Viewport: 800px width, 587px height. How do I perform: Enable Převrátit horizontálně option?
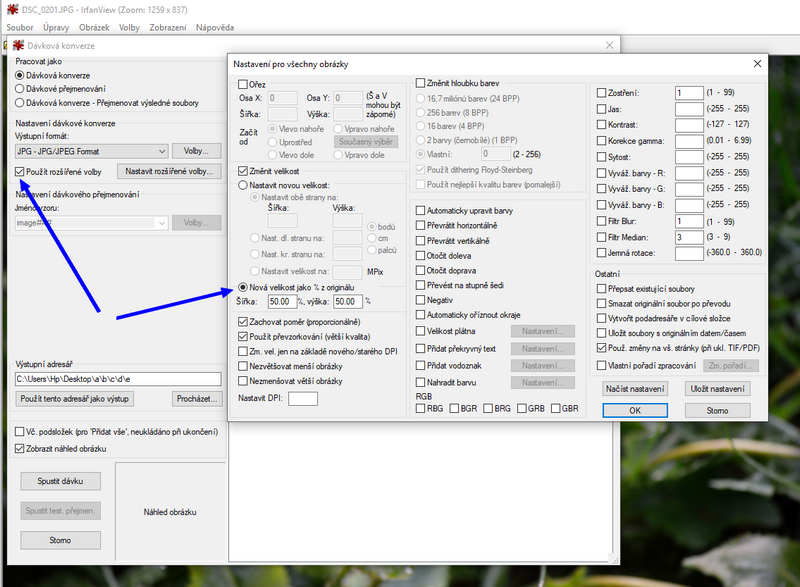pos(421,226)
